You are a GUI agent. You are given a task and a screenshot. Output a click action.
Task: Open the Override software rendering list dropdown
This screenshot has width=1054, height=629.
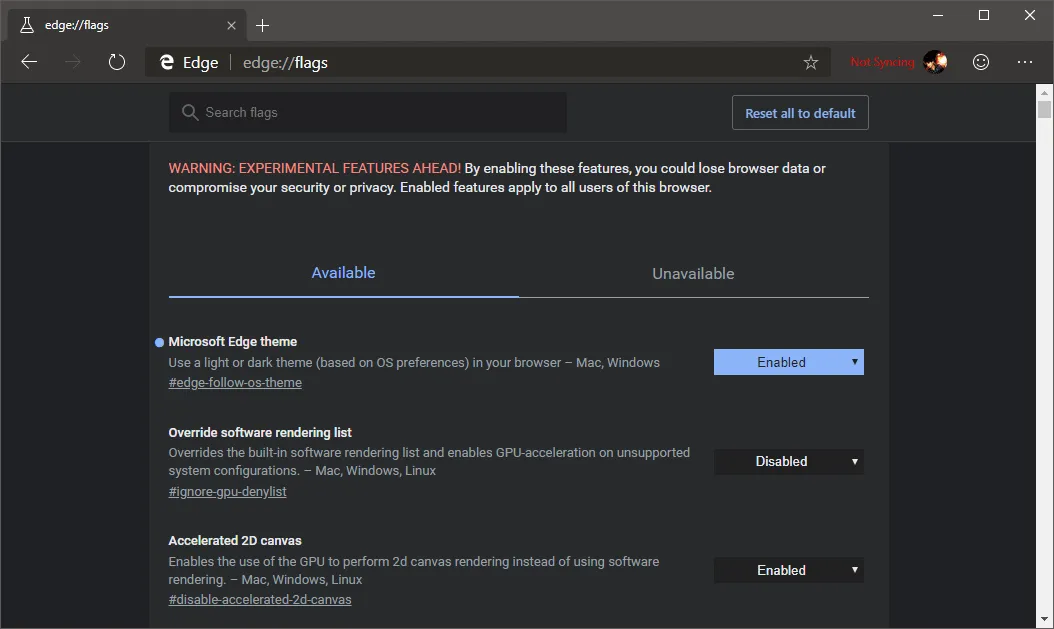[x=788, y=461]
